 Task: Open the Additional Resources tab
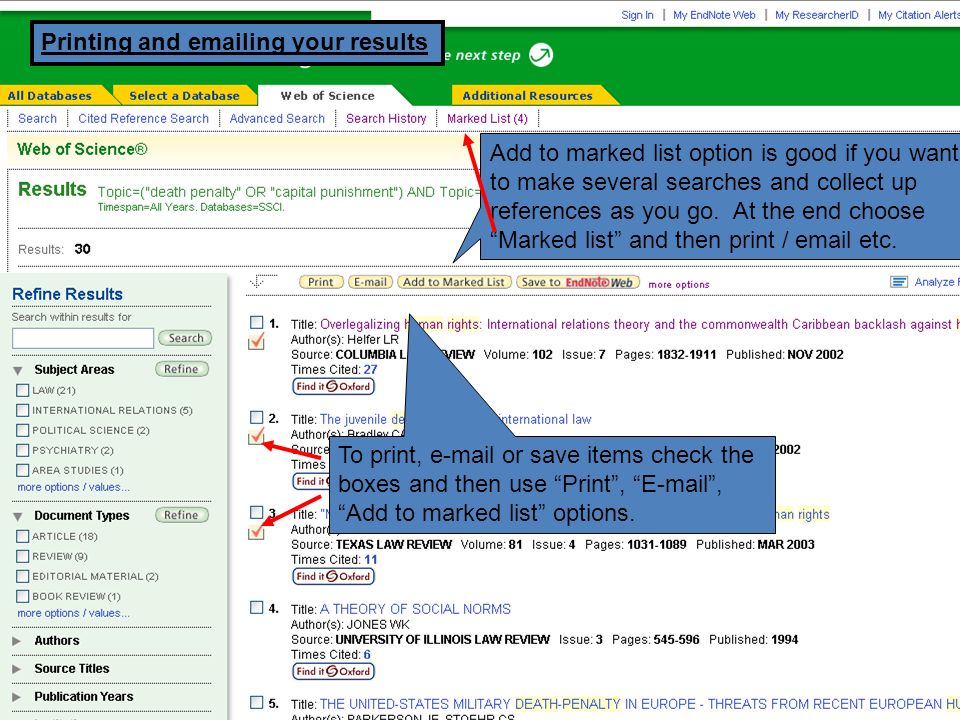click(527, 96)
